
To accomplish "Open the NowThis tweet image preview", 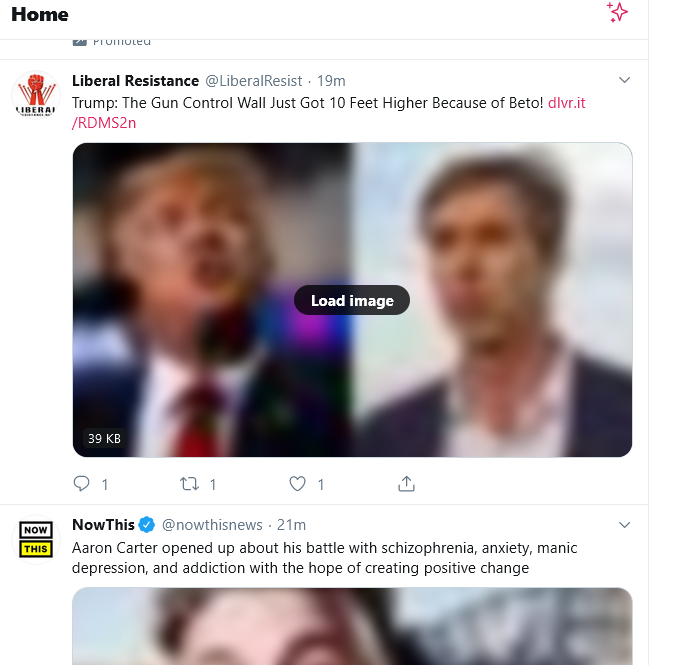I will click(352, 626).
